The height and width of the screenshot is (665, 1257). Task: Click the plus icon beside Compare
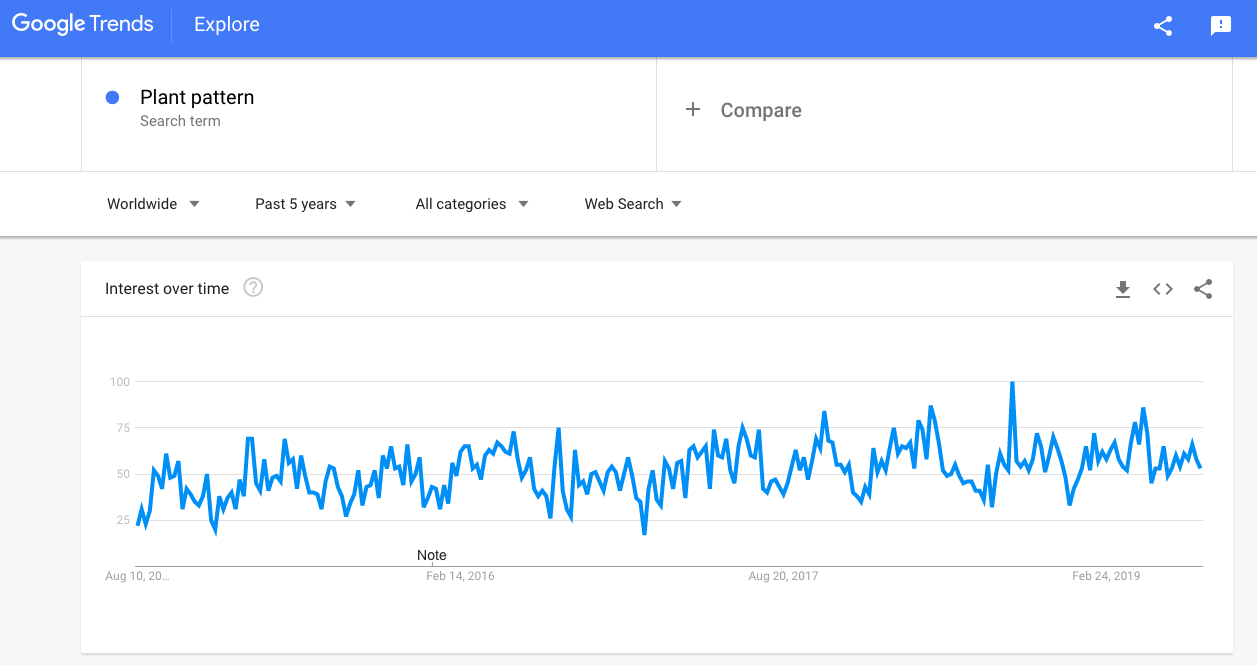[693, 110]
